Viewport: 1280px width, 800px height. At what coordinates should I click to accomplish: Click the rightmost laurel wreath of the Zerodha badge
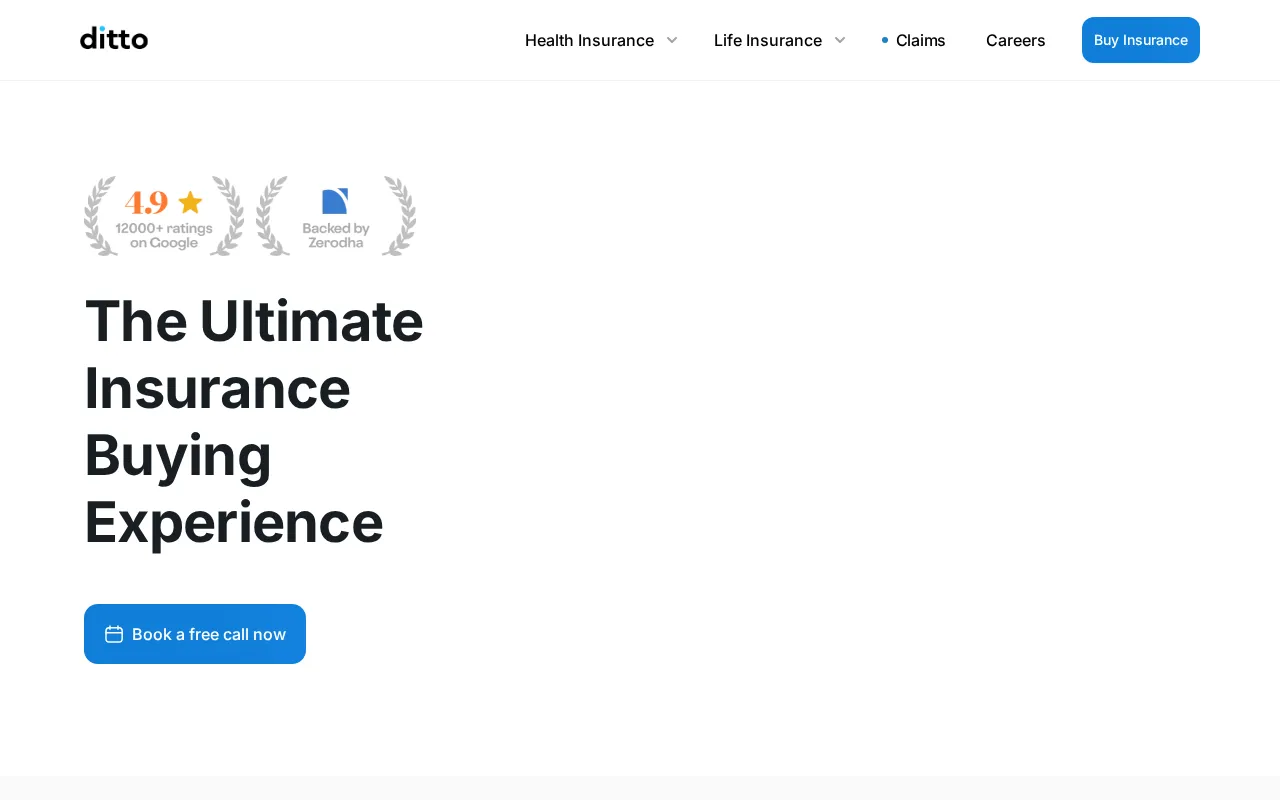click(399, 215)
